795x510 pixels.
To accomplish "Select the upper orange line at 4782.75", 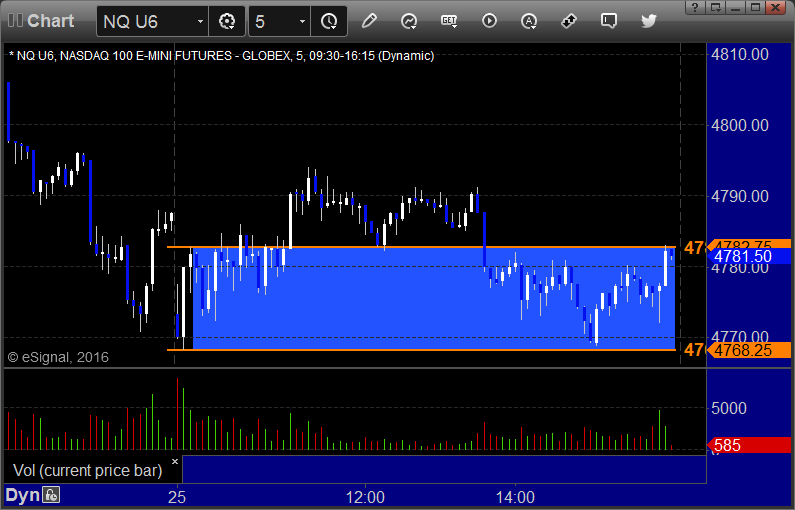I will (421, 247).
